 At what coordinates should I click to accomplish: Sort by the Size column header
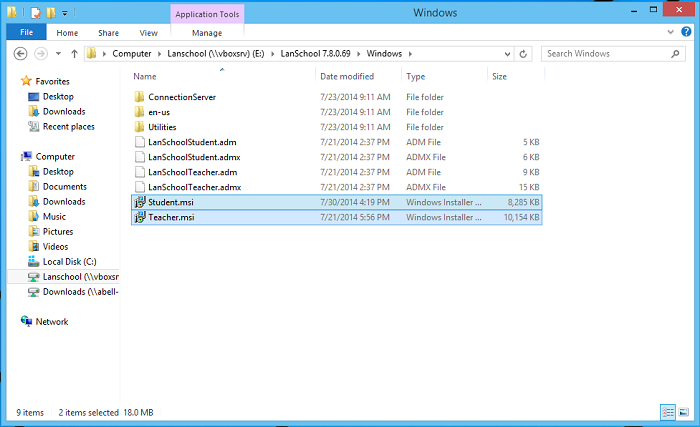pos(499,76)
